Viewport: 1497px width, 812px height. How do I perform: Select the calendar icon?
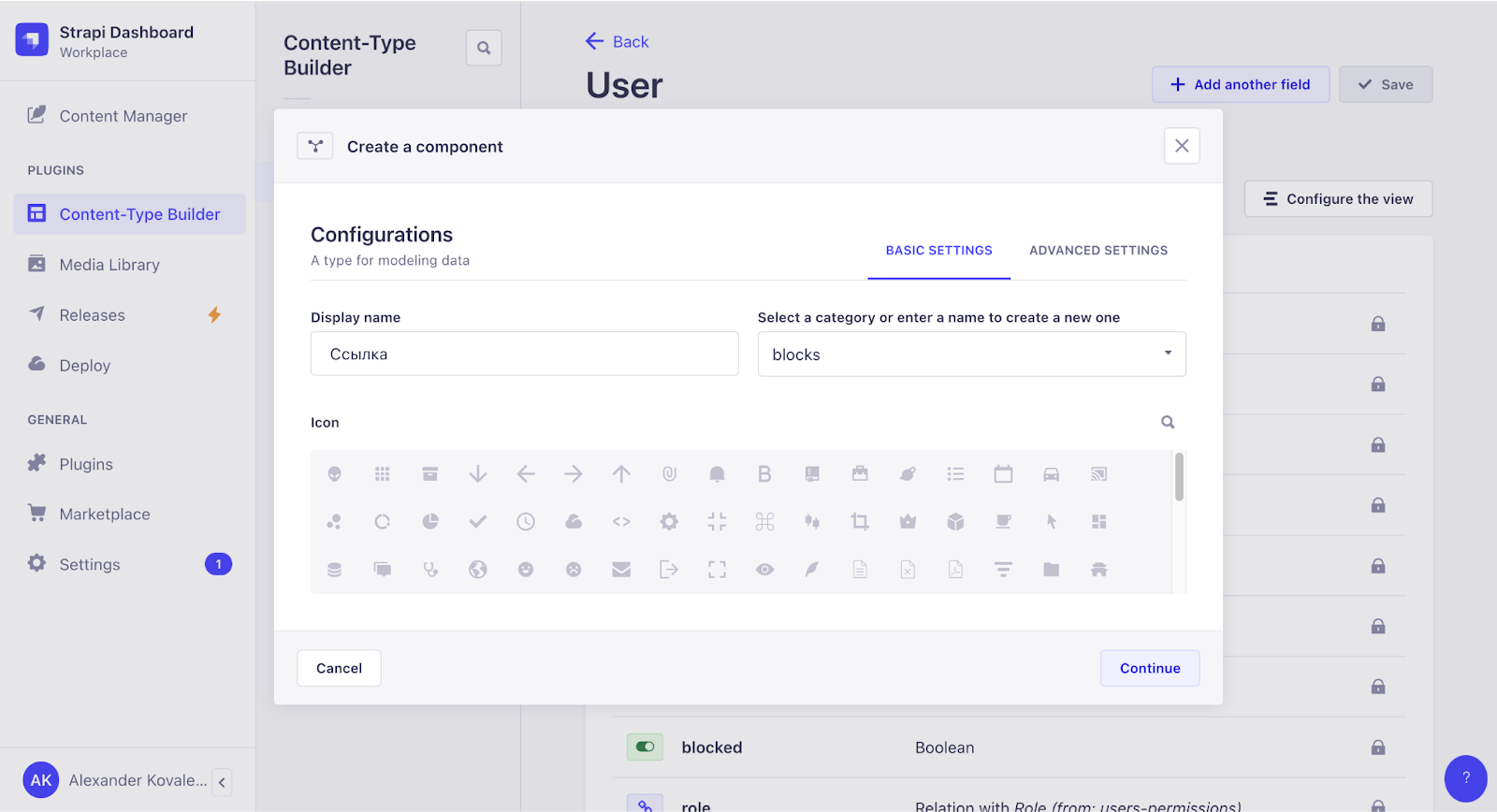click(1003, 474)
